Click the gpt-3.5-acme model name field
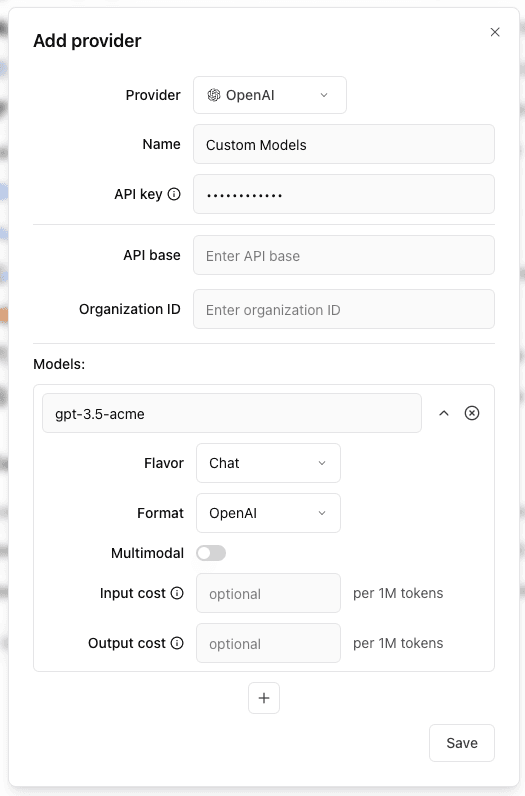This screenshot has height=796, width=525. 232,413
